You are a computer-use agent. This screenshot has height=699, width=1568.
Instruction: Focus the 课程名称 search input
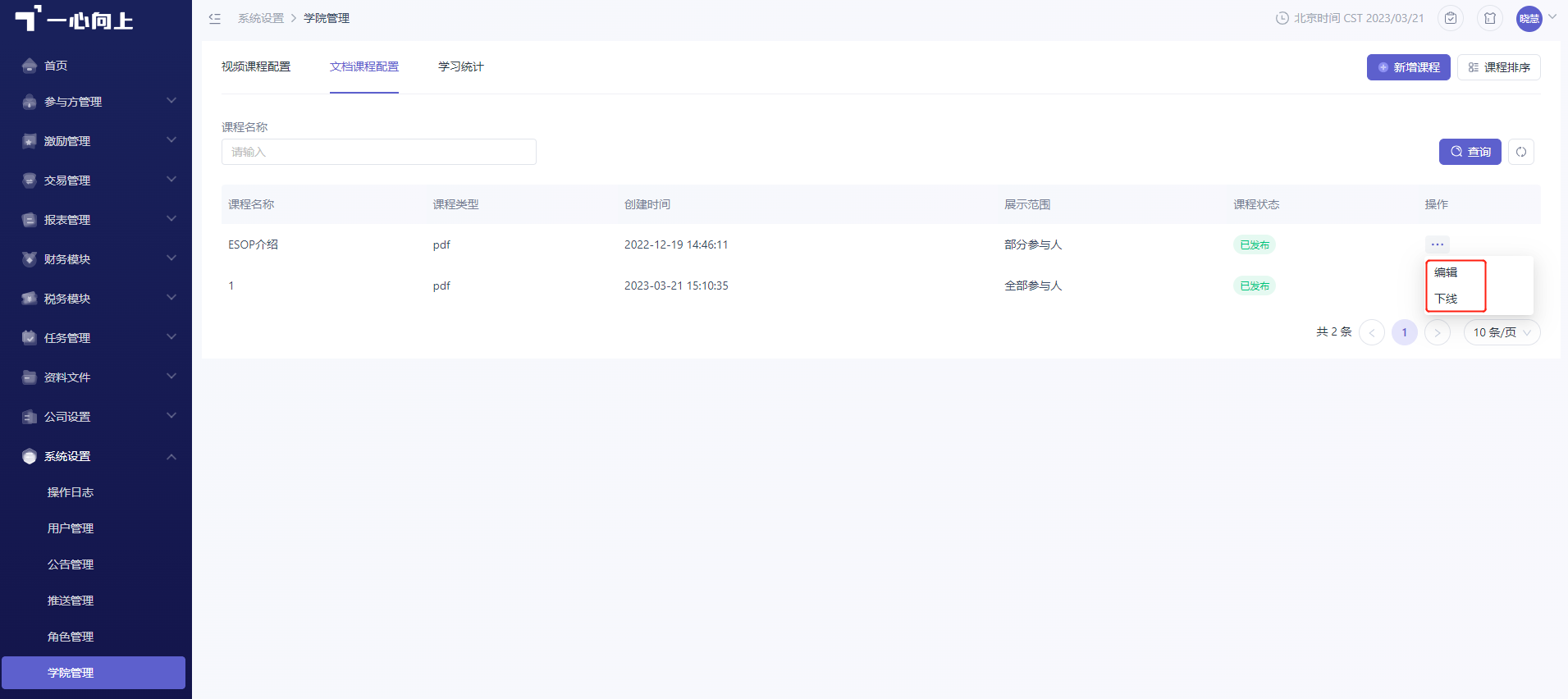click(x=379, y=152)
